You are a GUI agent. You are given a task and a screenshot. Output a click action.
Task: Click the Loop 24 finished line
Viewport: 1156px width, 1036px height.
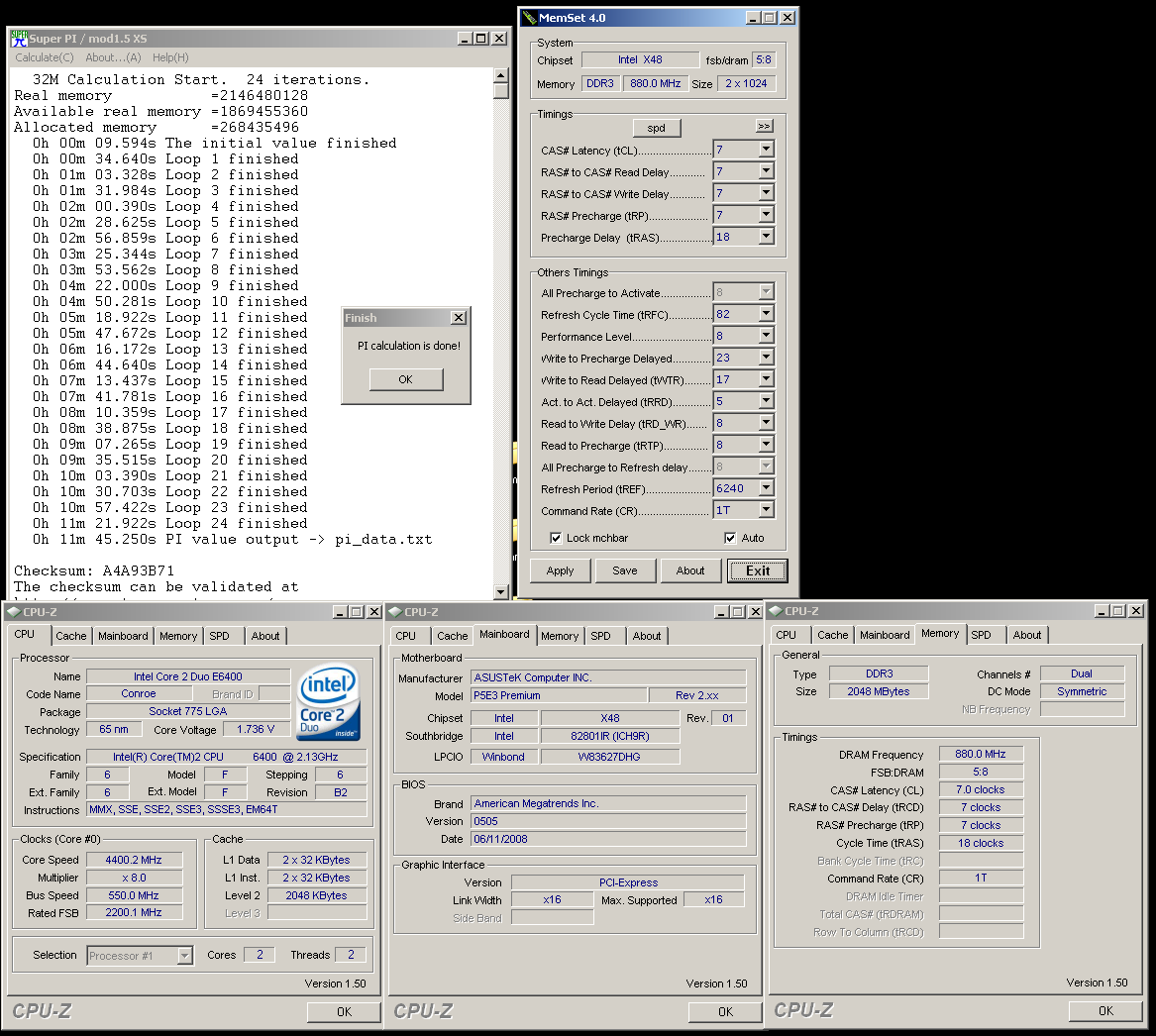click(x=170, y=524)
